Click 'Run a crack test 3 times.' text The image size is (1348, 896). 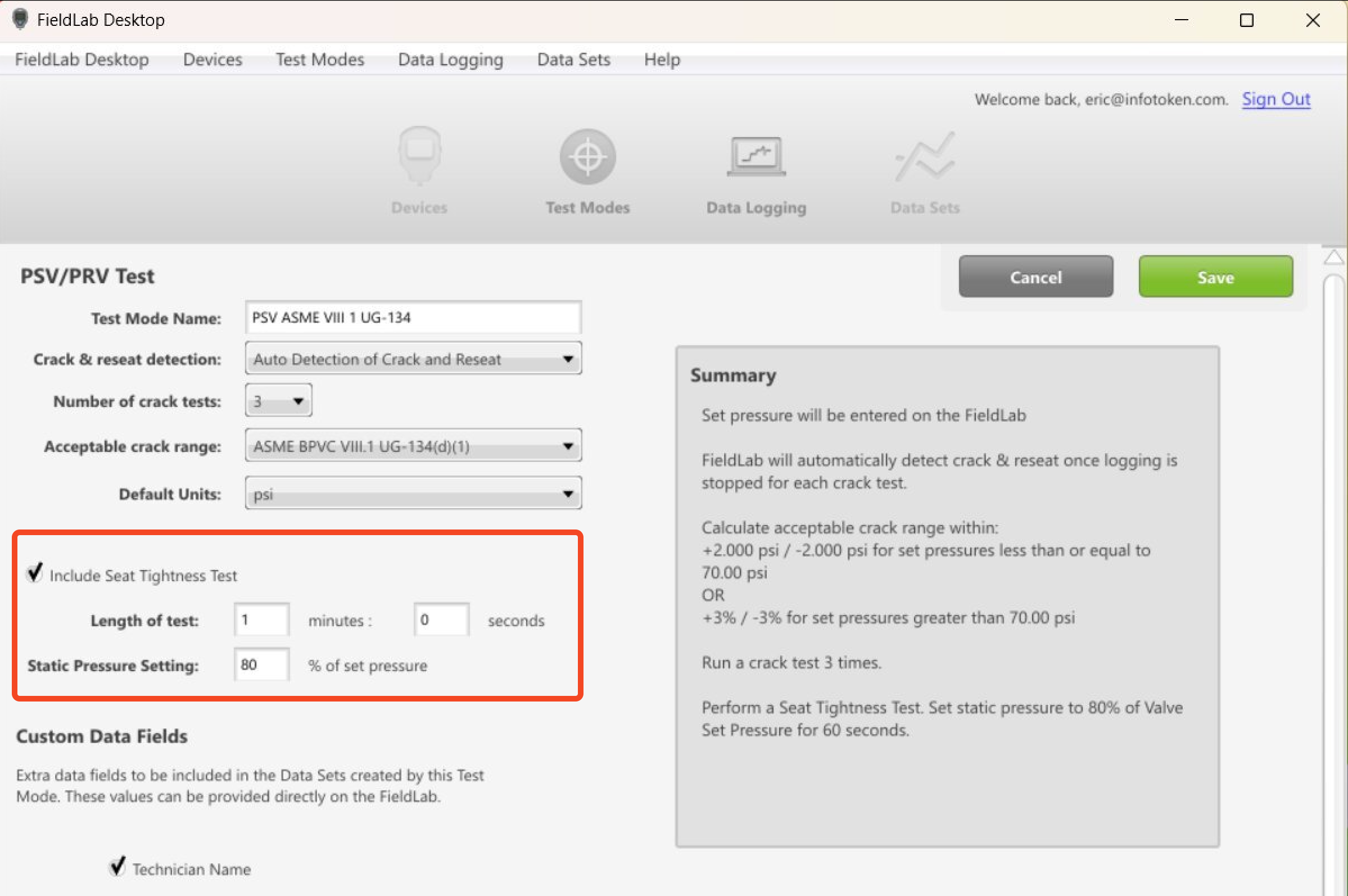(791, 662)
